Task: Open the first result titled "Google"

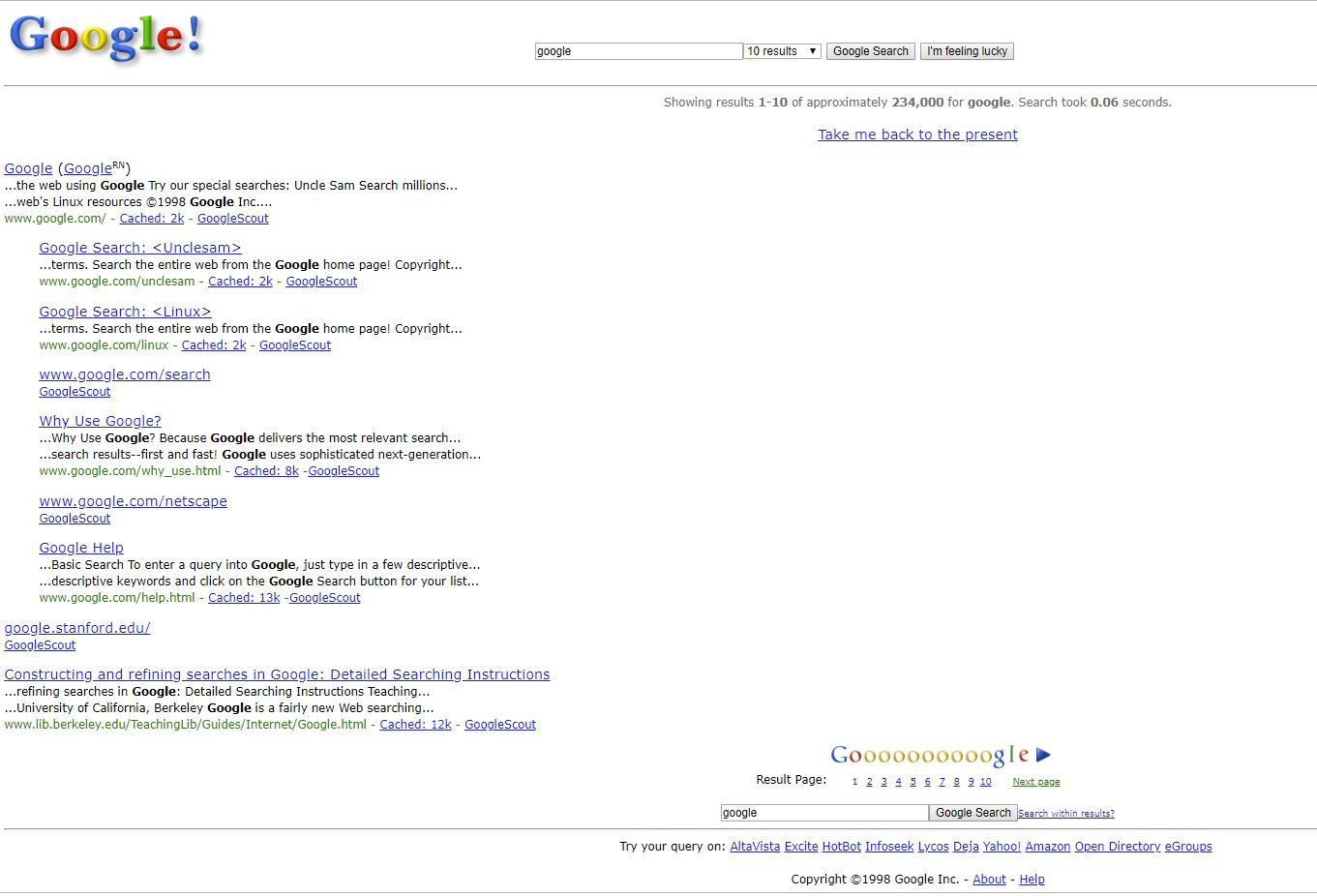Action: coord(28,168)
